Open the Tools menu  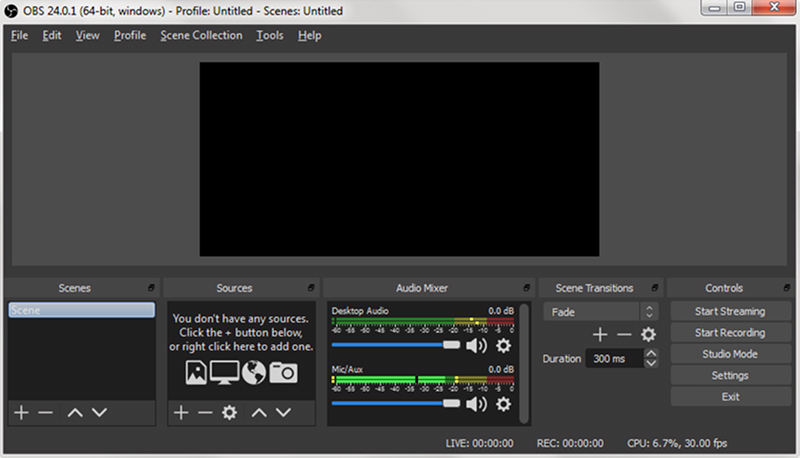(x=269, y=35)
